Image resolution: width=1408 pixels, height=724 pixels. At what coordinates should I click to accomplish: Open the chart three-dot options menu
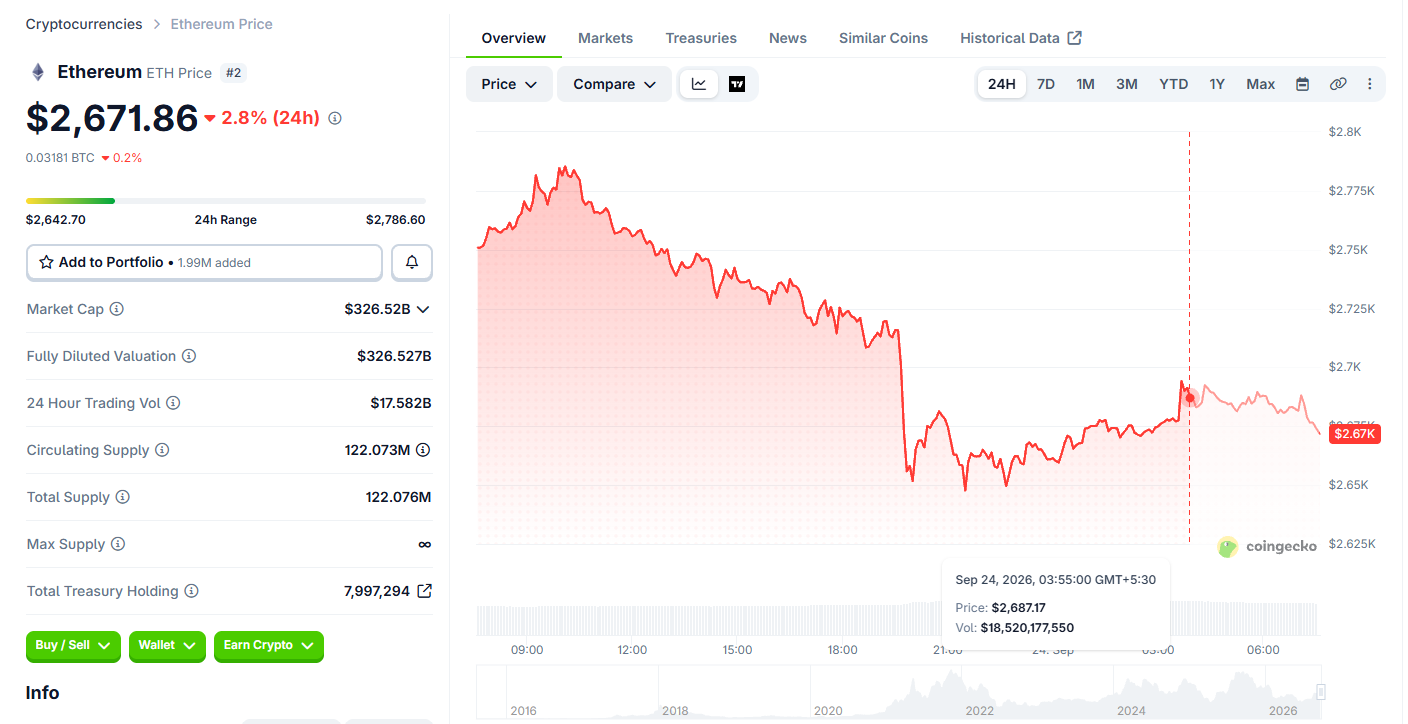(x=1370, y=84)
